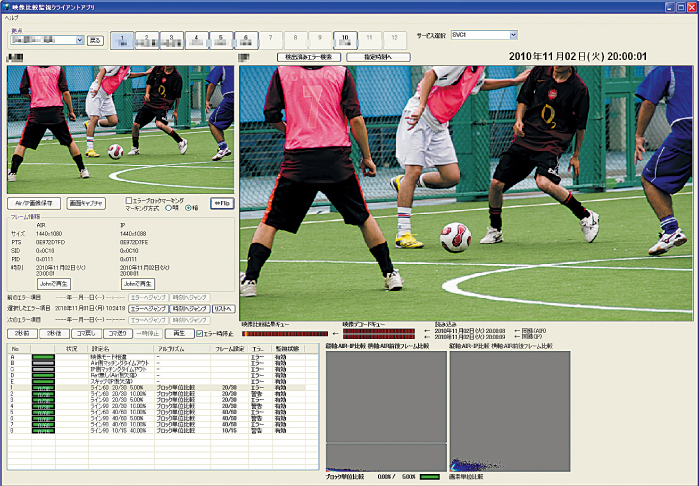Click the 画面キャプチャ button

86,202
